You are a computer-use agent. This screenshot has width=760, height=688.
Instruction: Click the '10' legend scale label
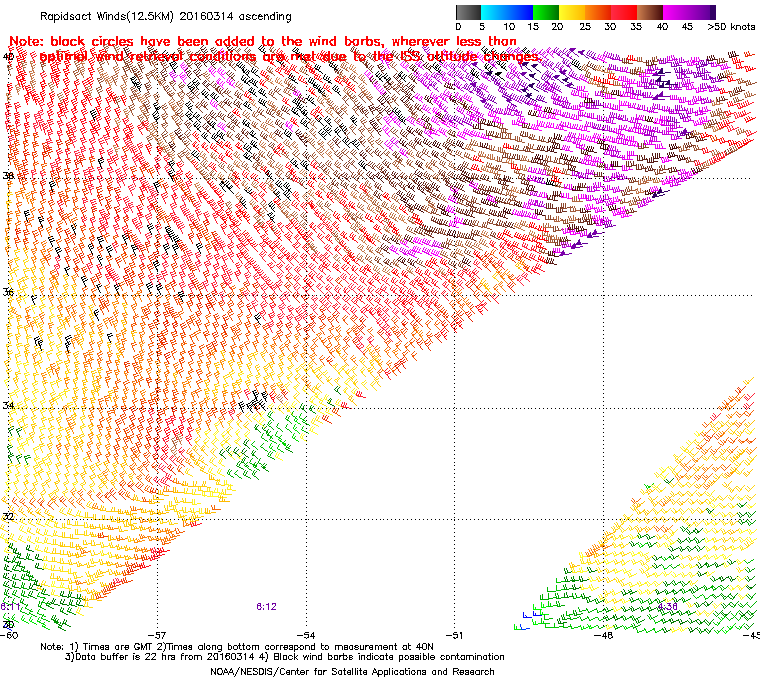pos(508,27)
